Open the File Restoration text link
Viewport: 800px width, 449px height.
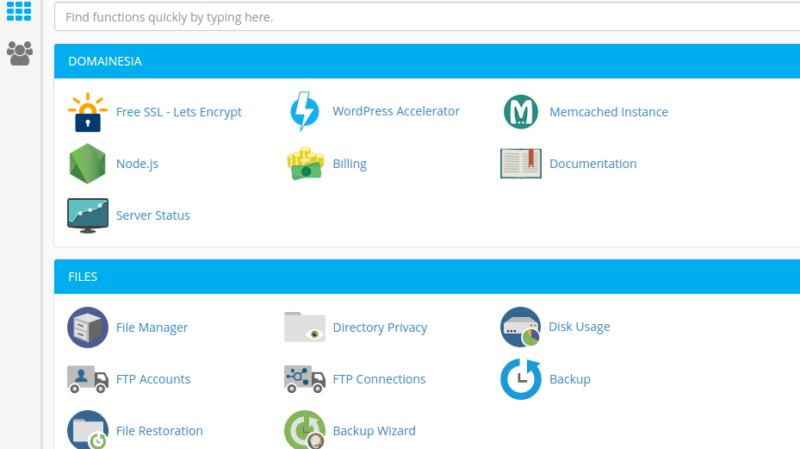coord(159,431)
